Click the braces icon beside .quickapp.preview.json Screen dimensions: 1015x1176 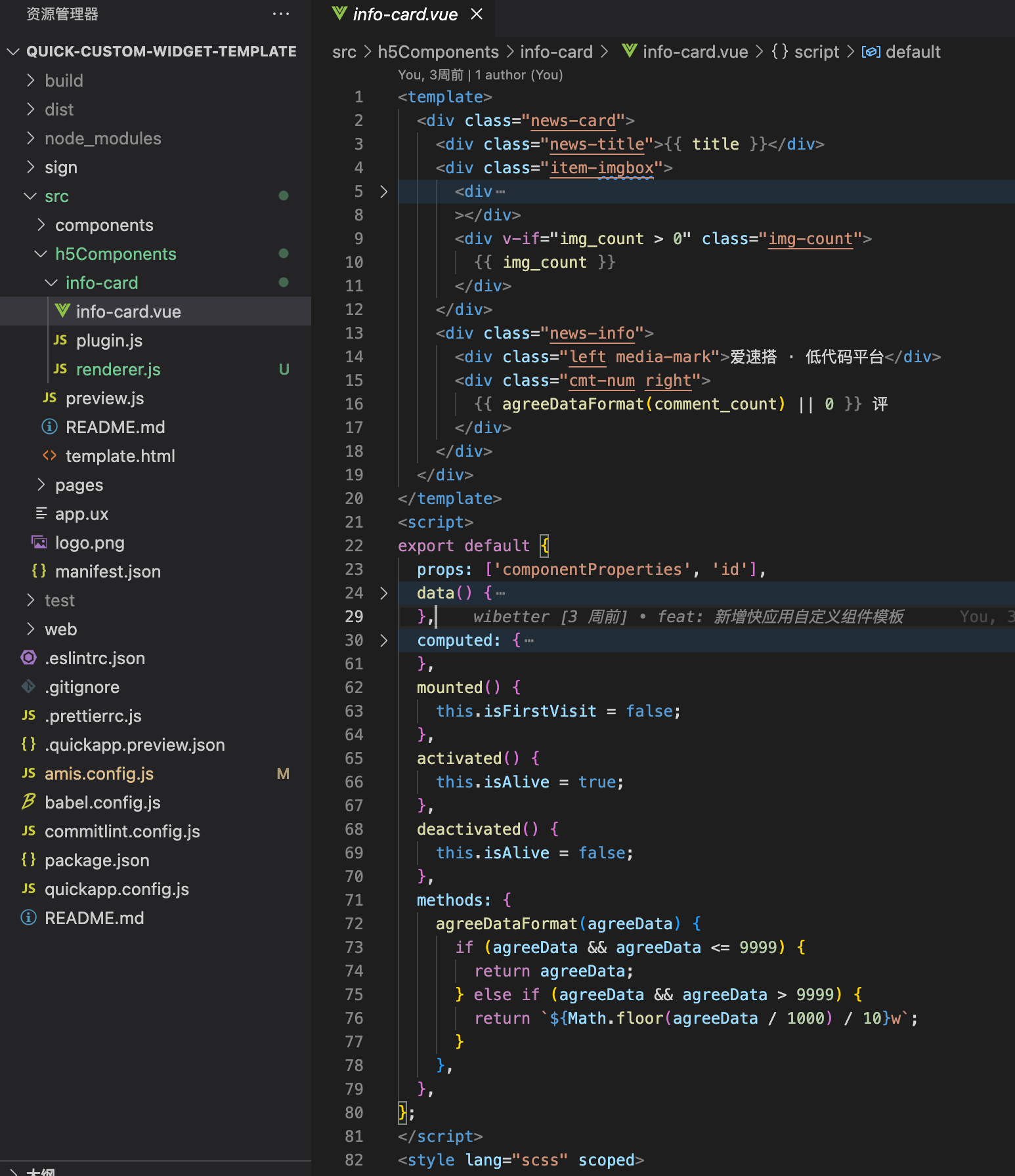(29, 744)
